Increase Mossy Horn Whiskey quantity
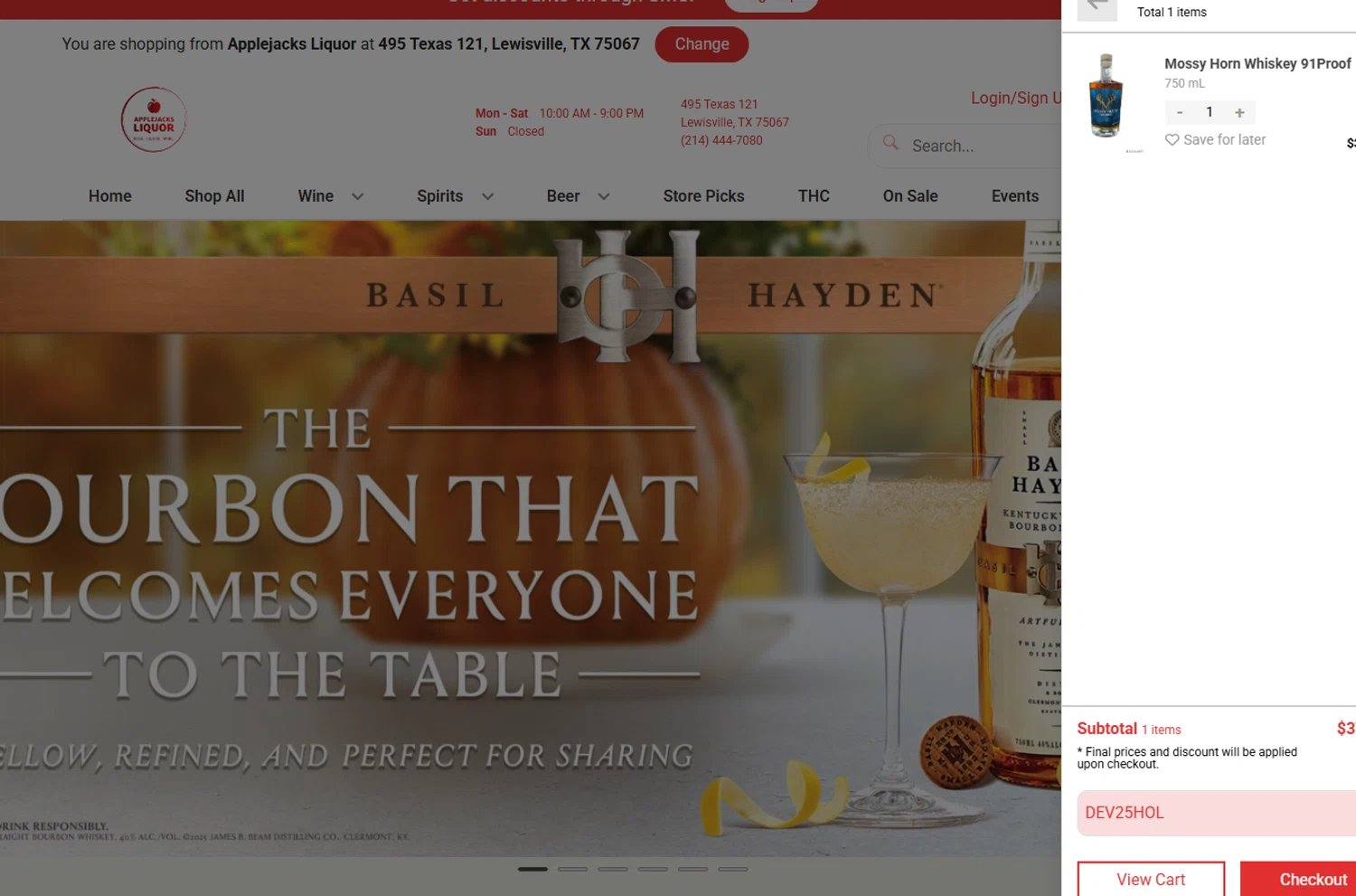The width and height of the screenshot is (1356, 896). [1239, 112]
